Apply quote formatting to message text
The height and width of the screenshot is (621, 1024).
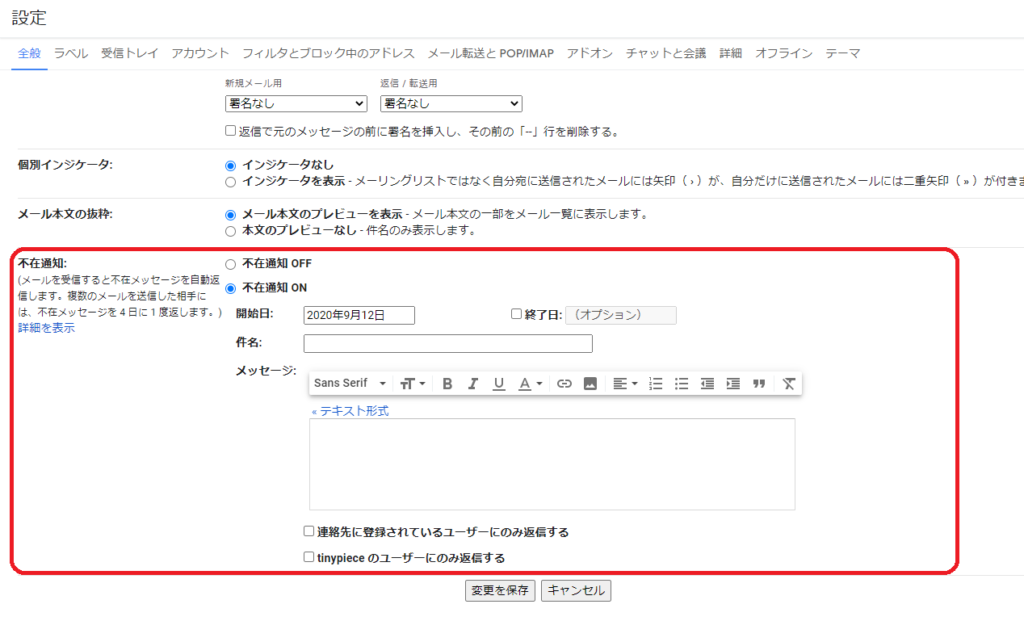(x=759, y=384)
